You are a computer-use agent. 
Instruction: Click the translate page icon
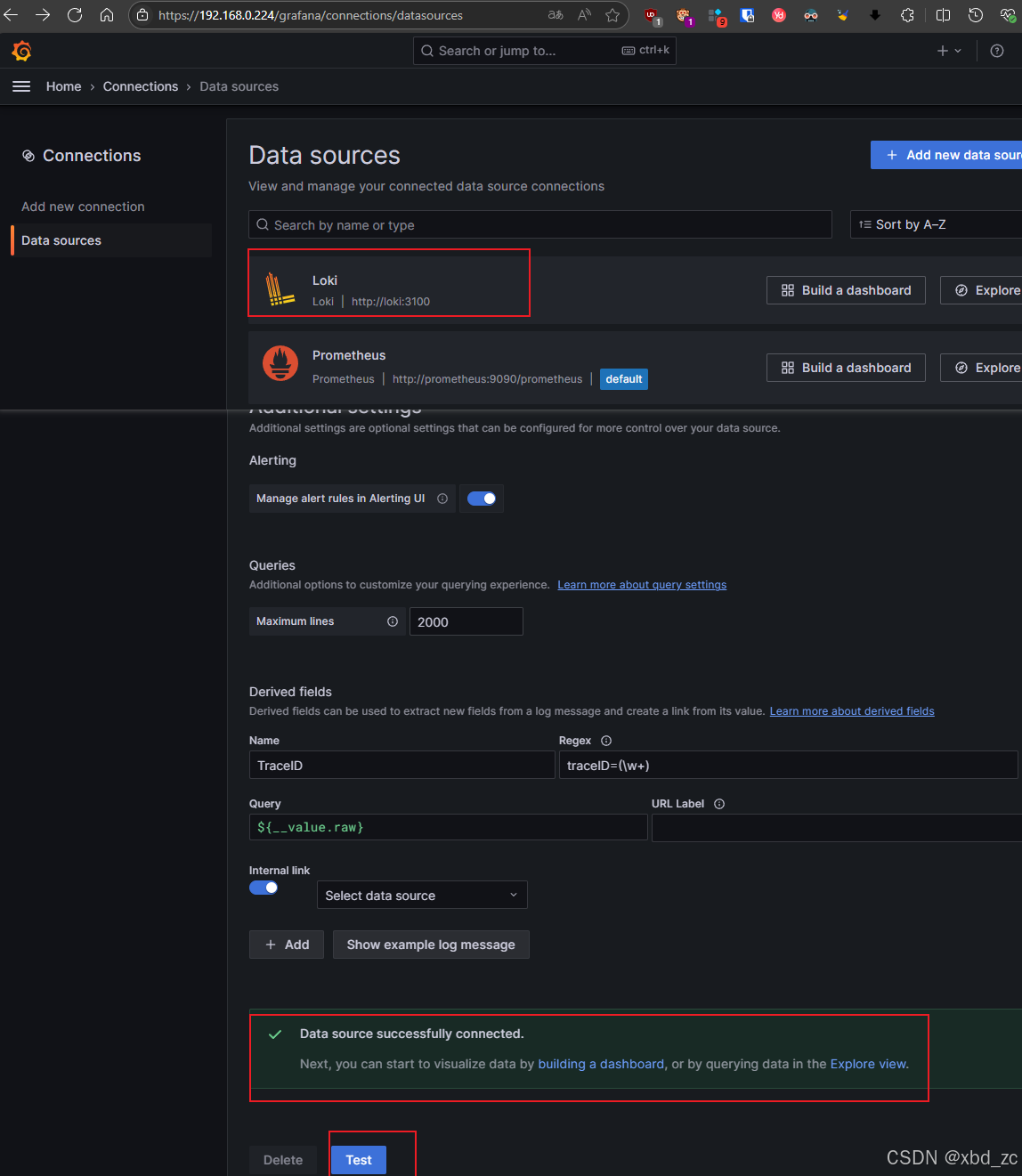pos(556,15)
